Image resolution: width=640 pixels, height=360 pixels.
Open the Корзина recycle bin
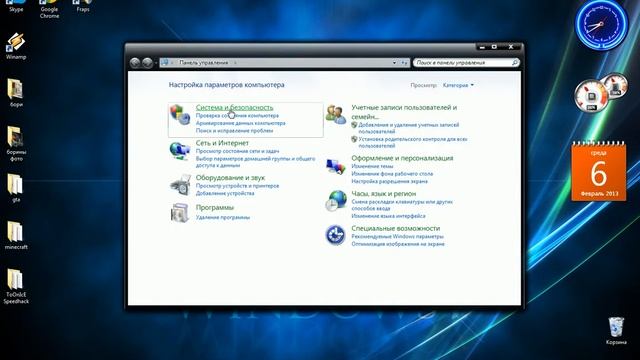click(x=616, y=331)
